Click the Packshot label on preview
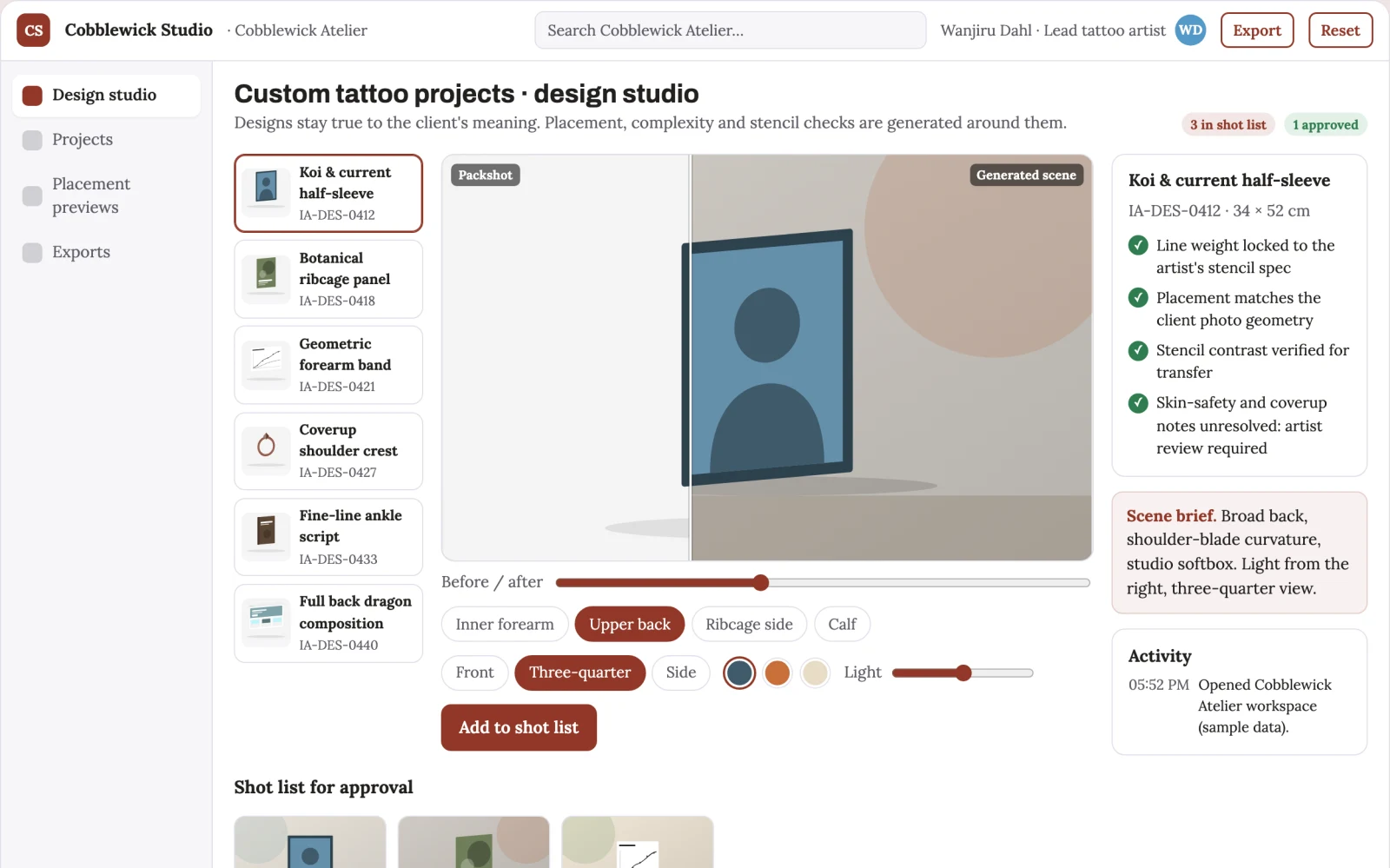Screen dimensions: 1390x868 coord(485,175)
